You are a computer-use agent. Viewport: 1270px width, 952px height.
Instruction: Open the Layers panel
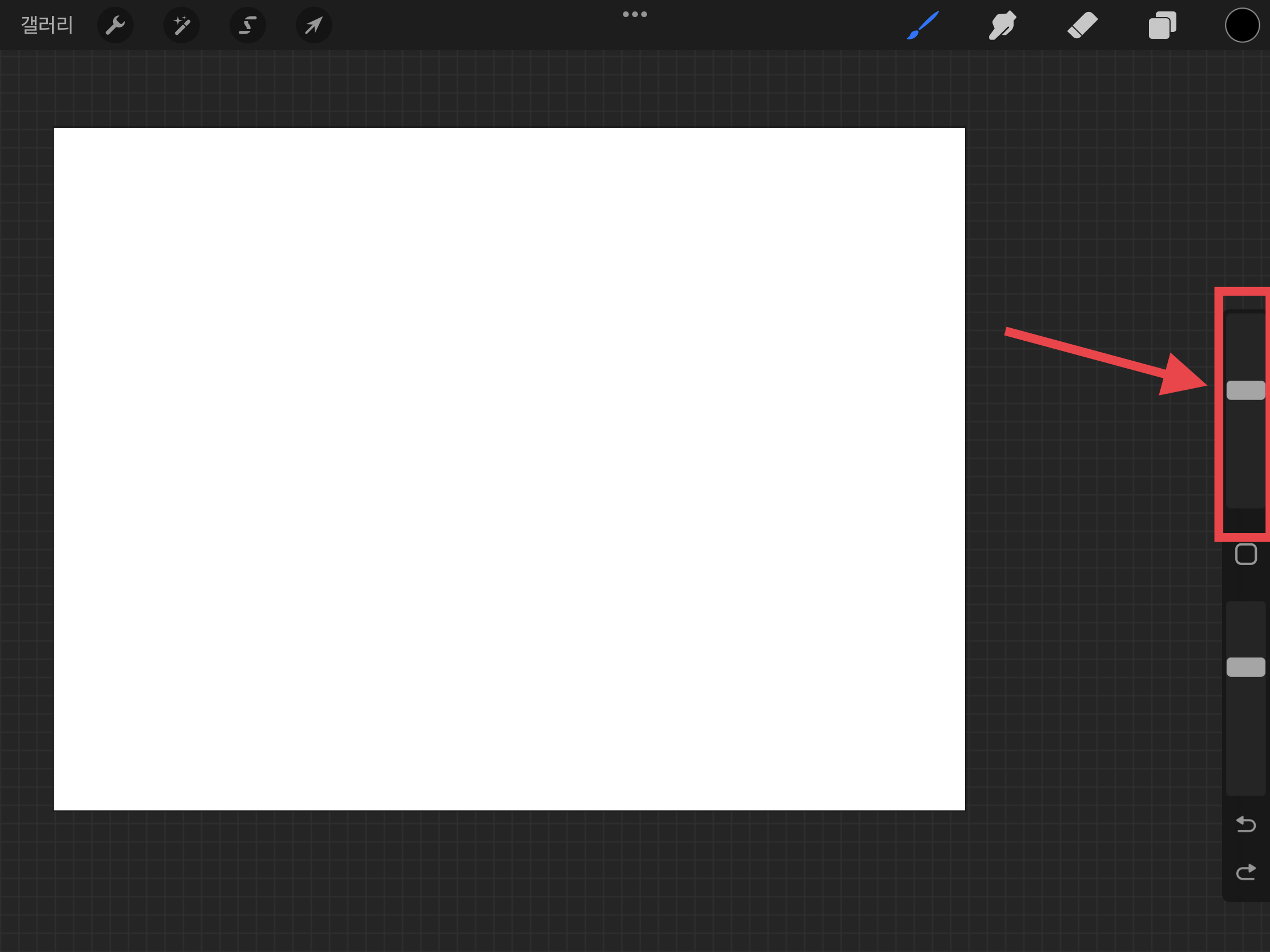coord(1162,25)
